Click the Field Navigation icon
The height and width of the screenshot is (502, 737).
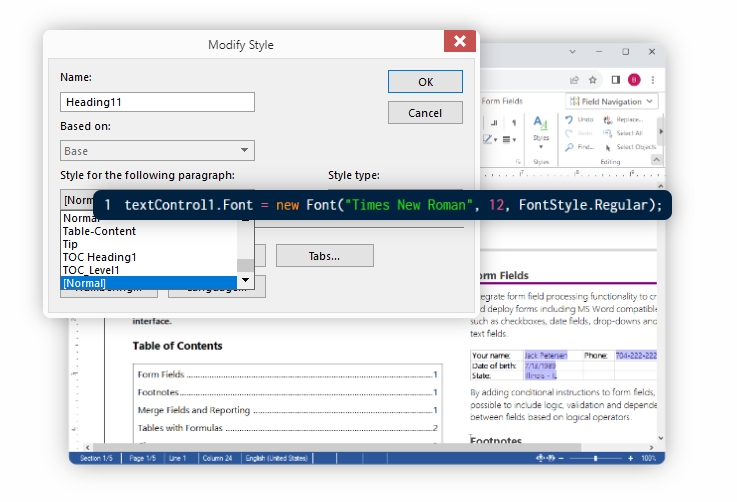[x=575, y=102]
